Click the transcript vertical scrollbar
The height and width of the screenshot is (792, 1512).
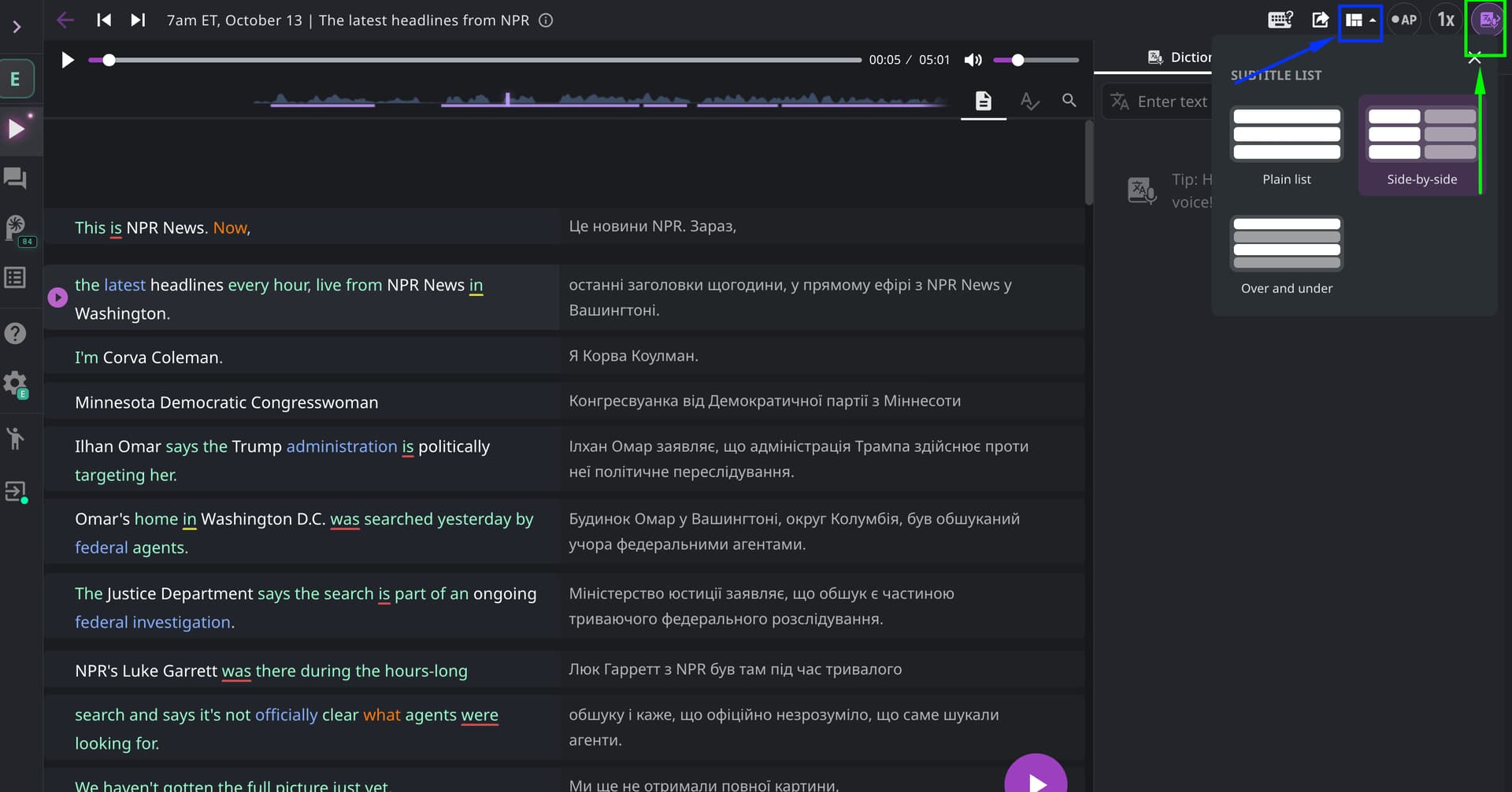pos(1089,162)
